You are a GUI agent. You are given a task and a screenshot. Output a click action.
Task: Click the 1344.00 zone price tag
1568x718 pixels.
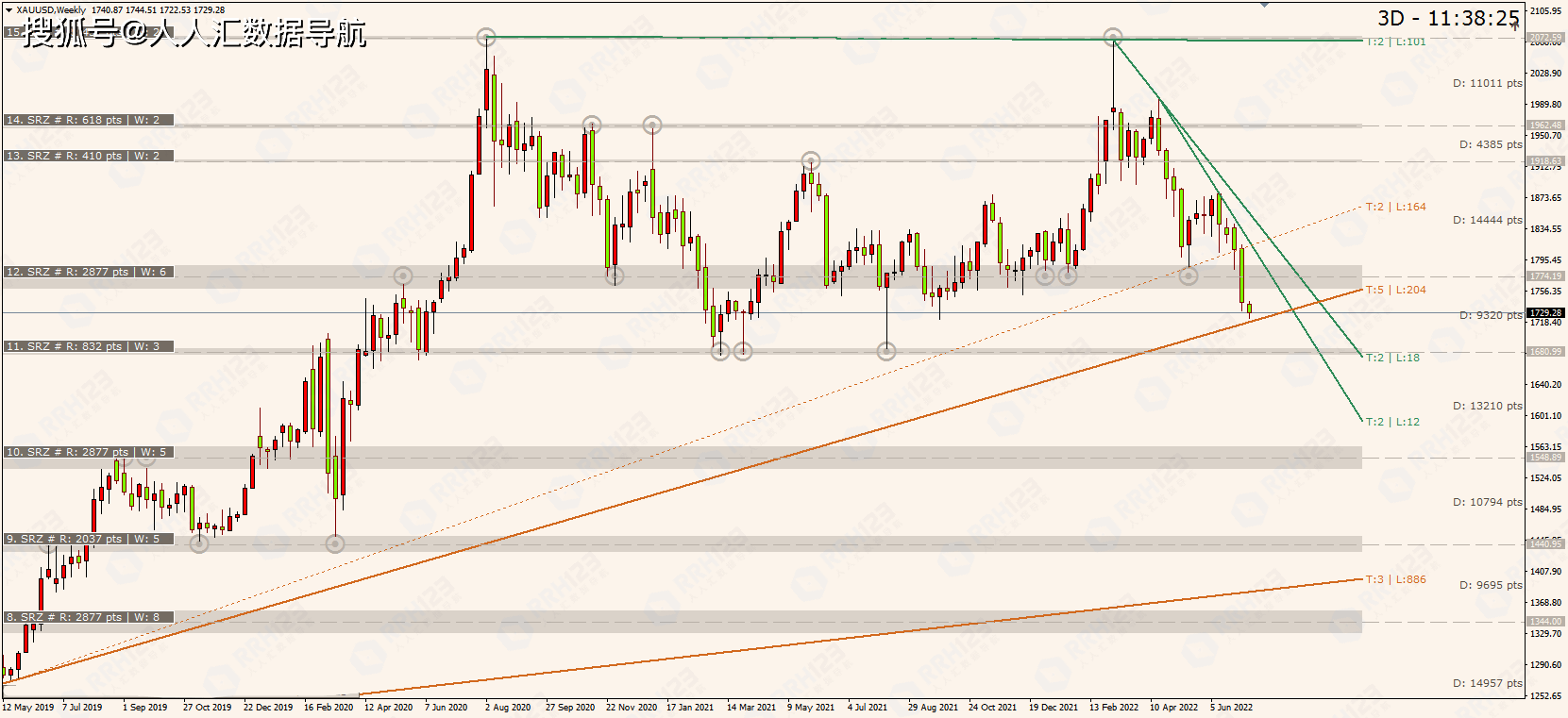tap(1545, 622)
